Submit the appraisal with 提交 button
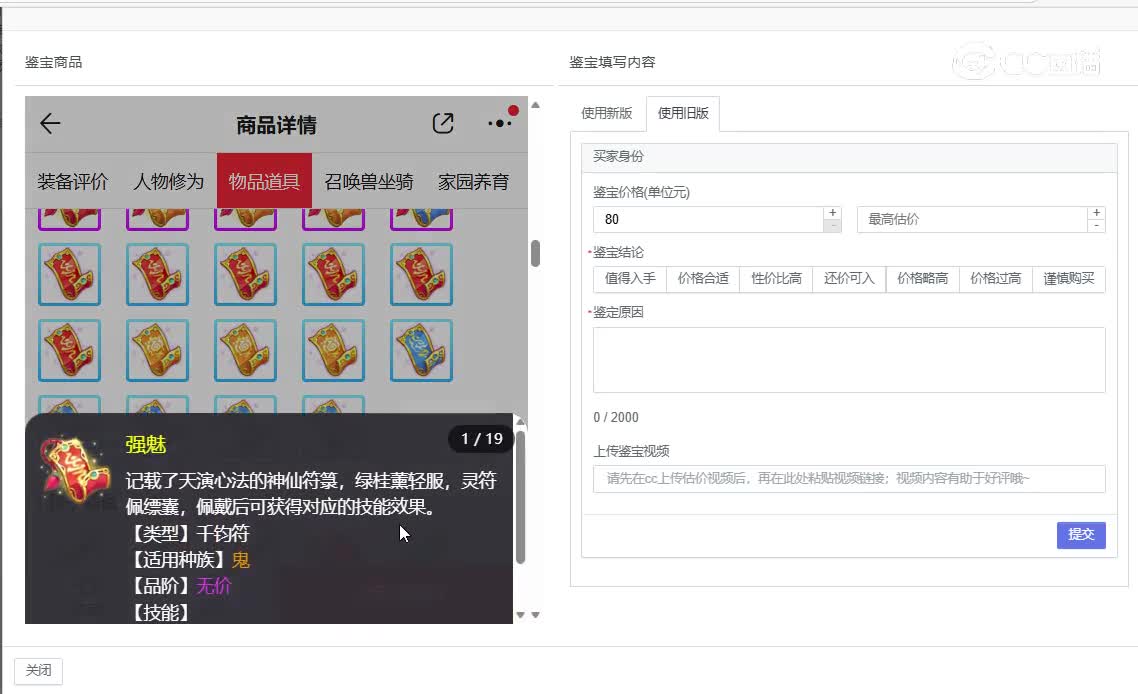This screenshot has height=694, width=1138. (1081, 535)
